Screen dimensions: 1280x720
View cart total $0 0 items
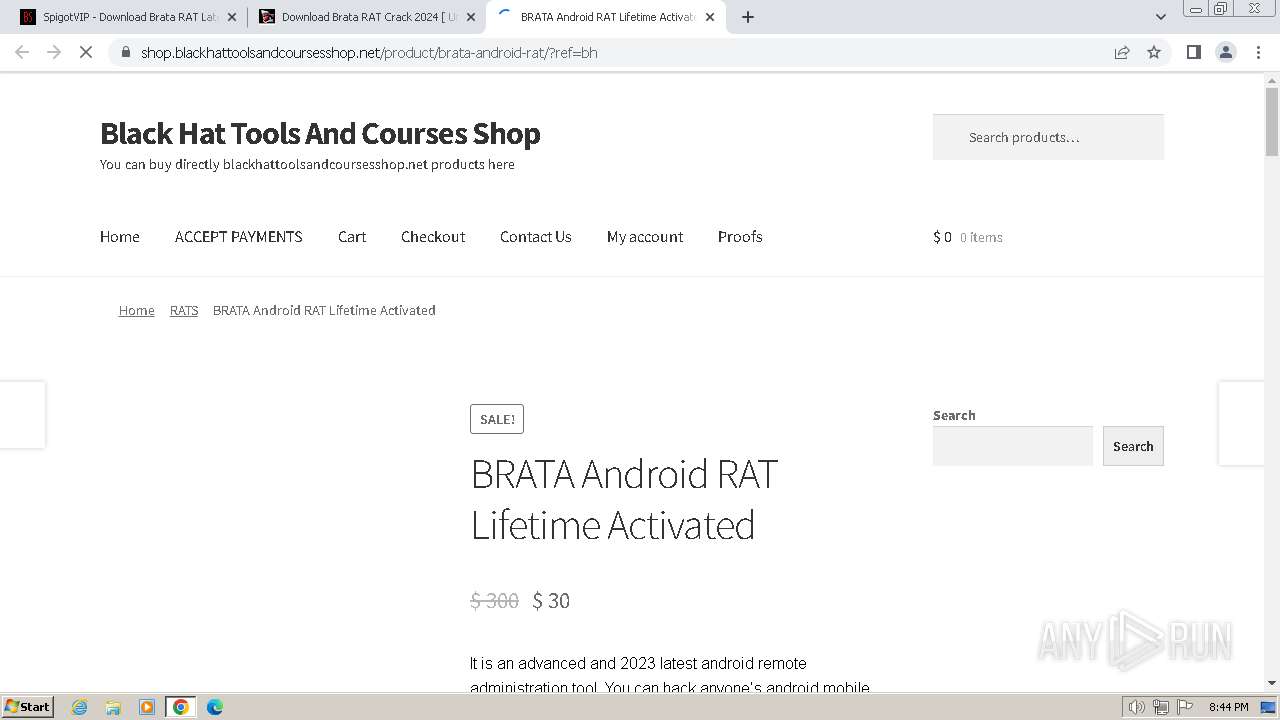tap(968, 237)
